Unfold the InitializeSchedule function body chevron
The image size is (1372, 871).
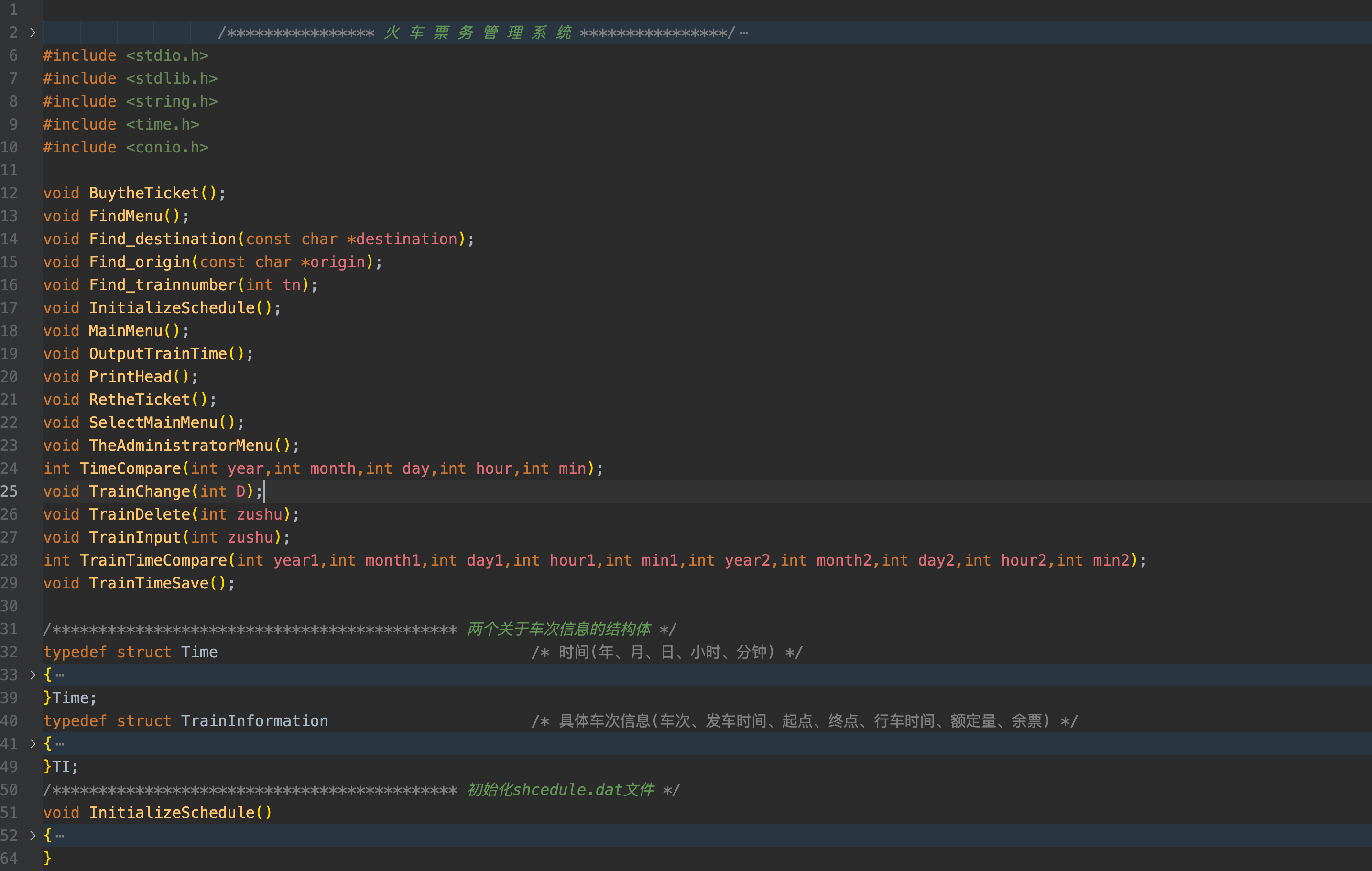(33, 836)
